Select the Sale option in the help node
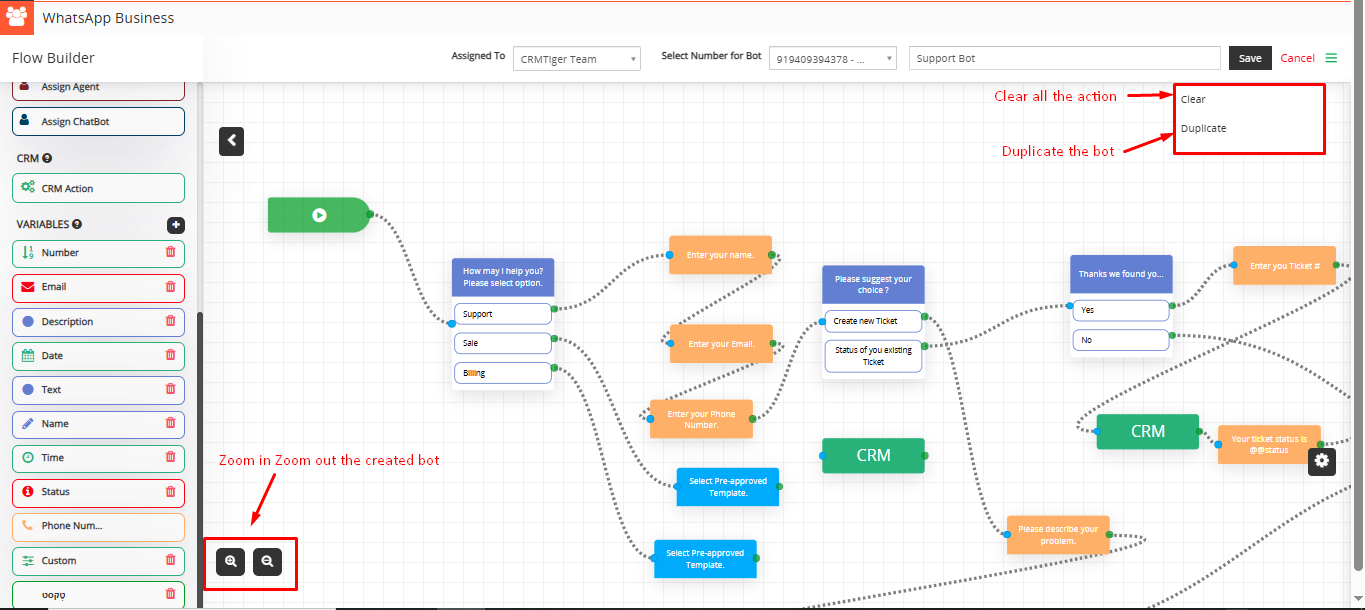This screenshot has width=1365, height=610. pyautogui.click(x=503, y=343)
